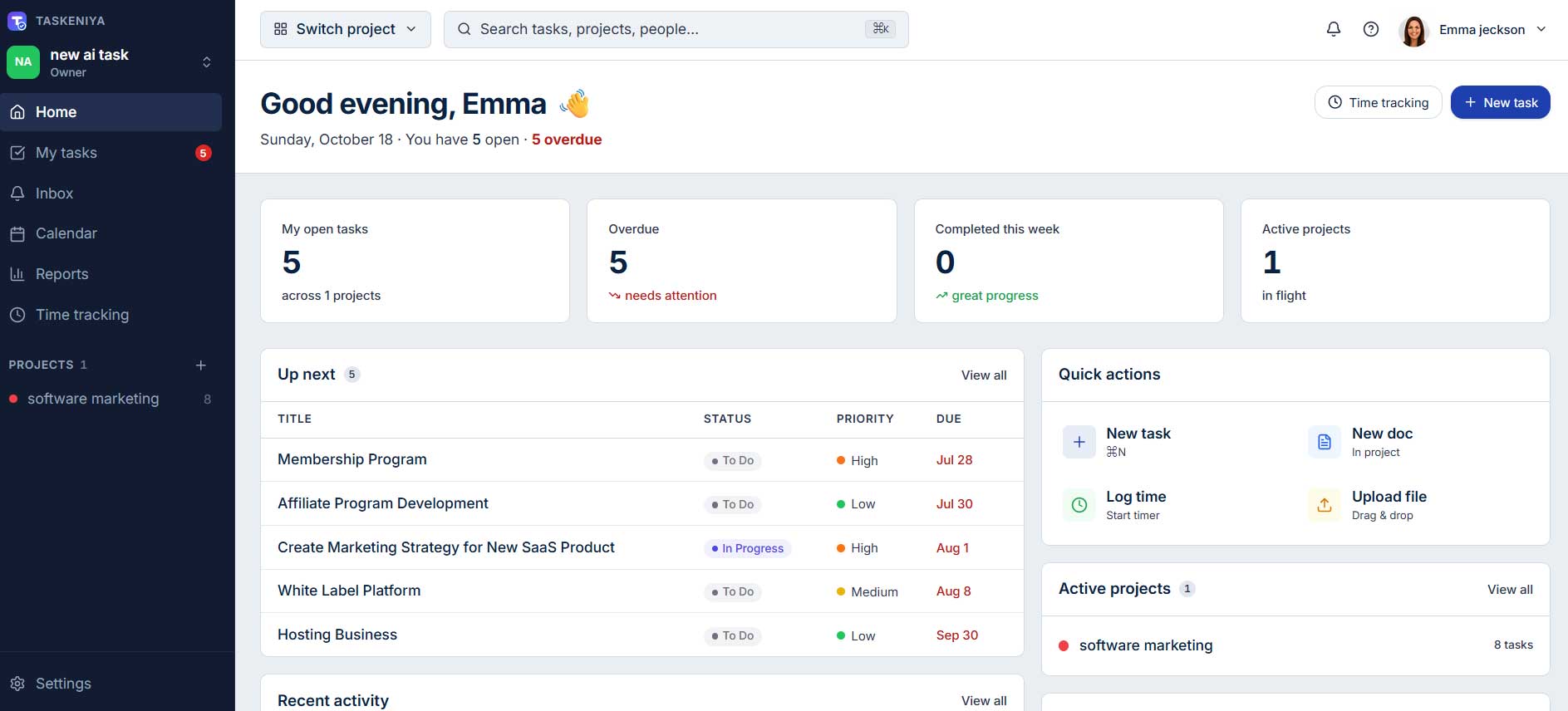Click To Do status of Membership Program
The height and width of the screenshot is (711, 1568).
pyautogui.click(x=733, y=460)
